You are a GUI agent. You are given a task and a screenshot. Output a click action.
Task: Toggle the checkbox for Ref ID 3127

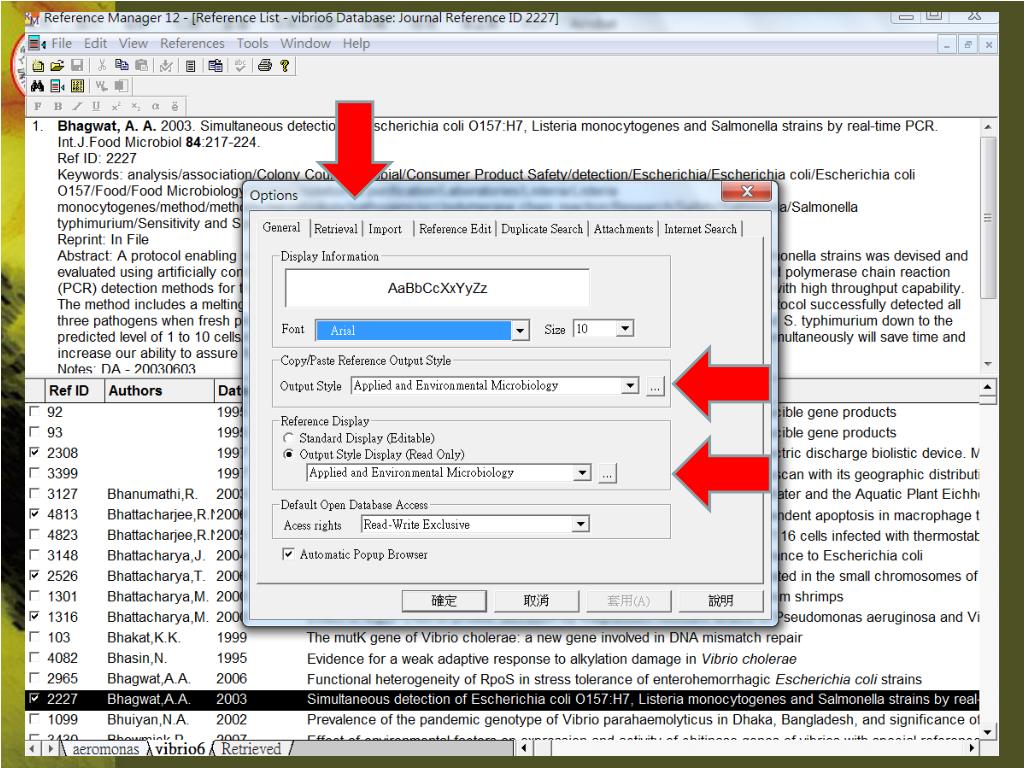pos(34,494)
